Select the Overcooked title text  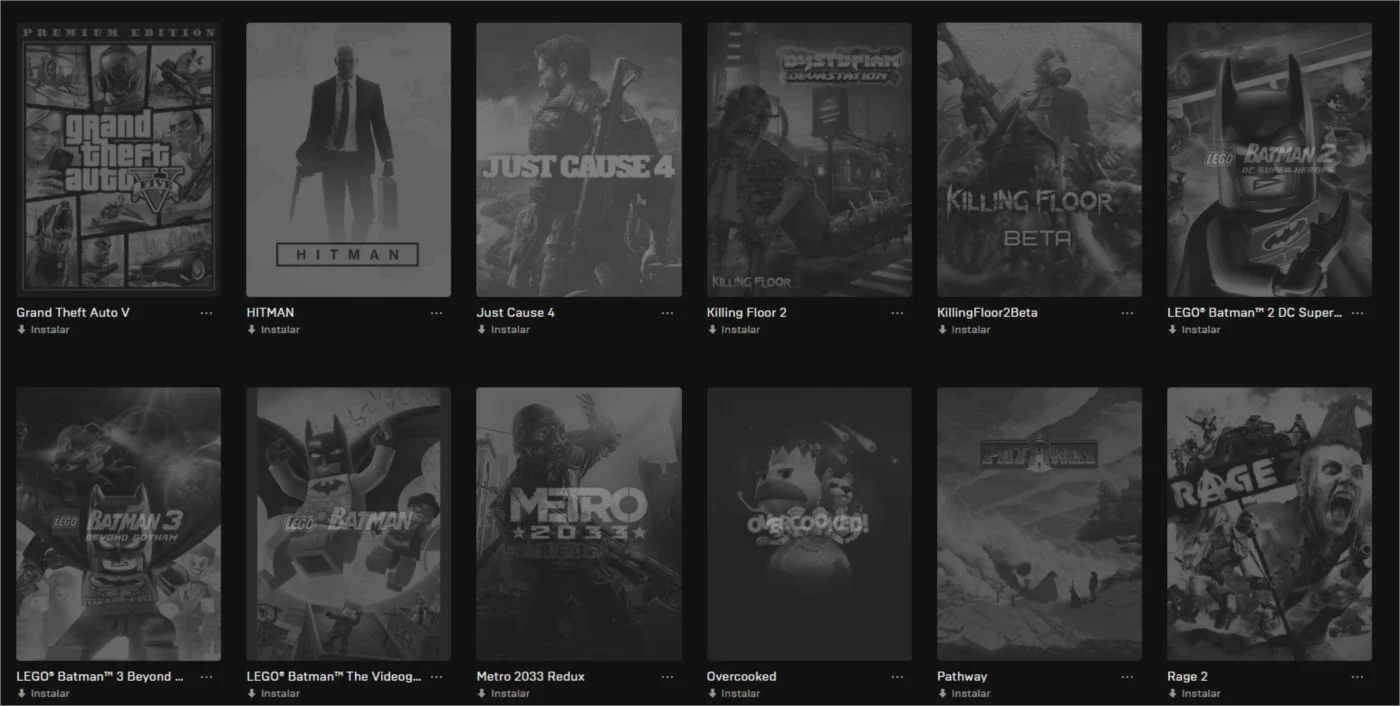[x=741, y=677]
